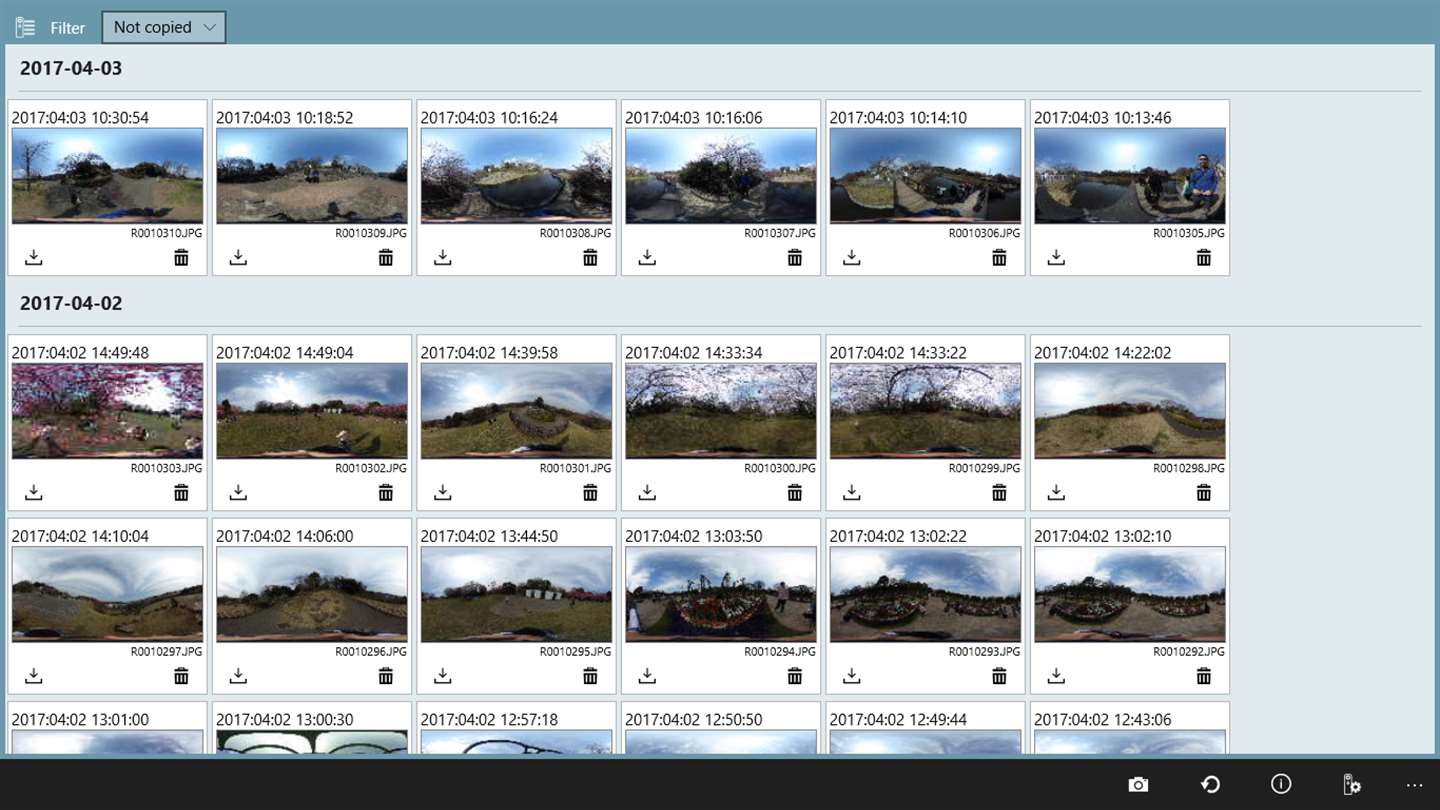
Task: Open the more options ellipsis menu
Action: [1413, 785]
